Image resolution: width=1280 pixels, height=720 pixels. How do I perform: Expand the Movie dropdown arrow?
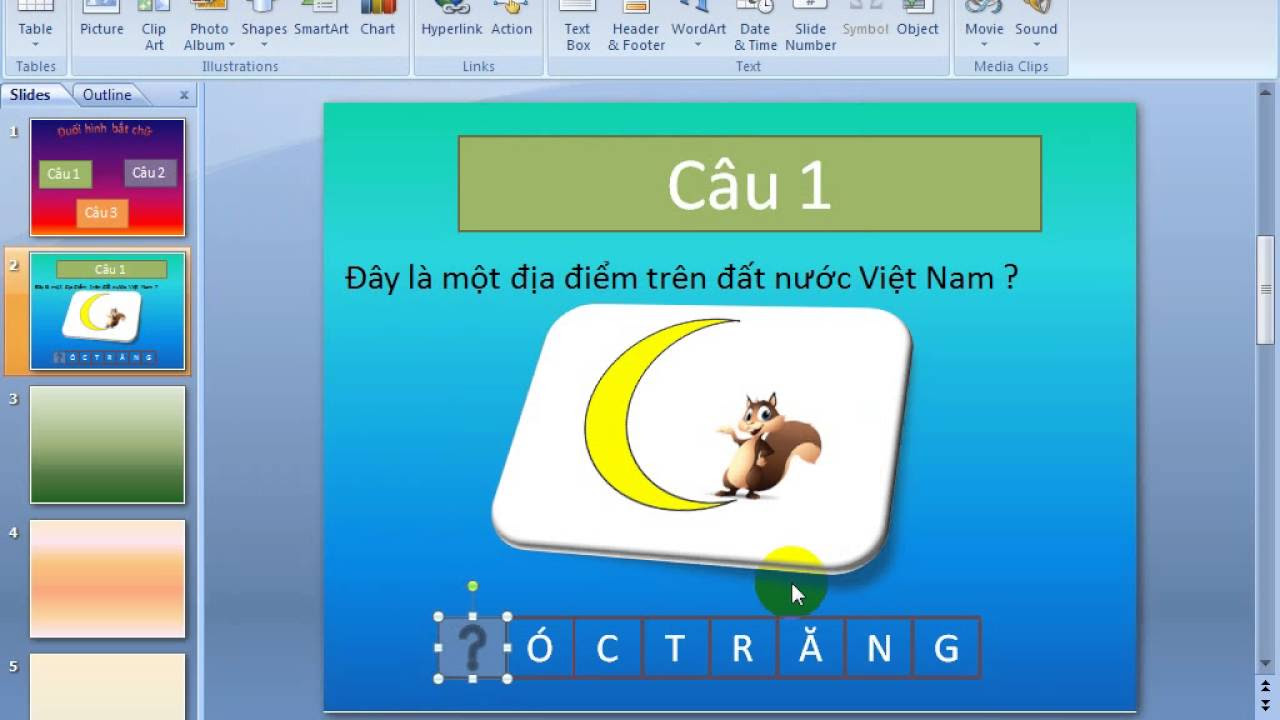tap(984, 45)
